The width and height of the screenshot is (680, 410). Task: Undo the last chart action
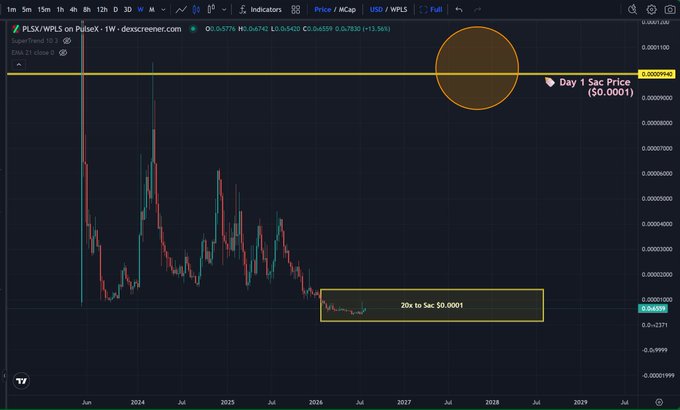coord(459,9)
